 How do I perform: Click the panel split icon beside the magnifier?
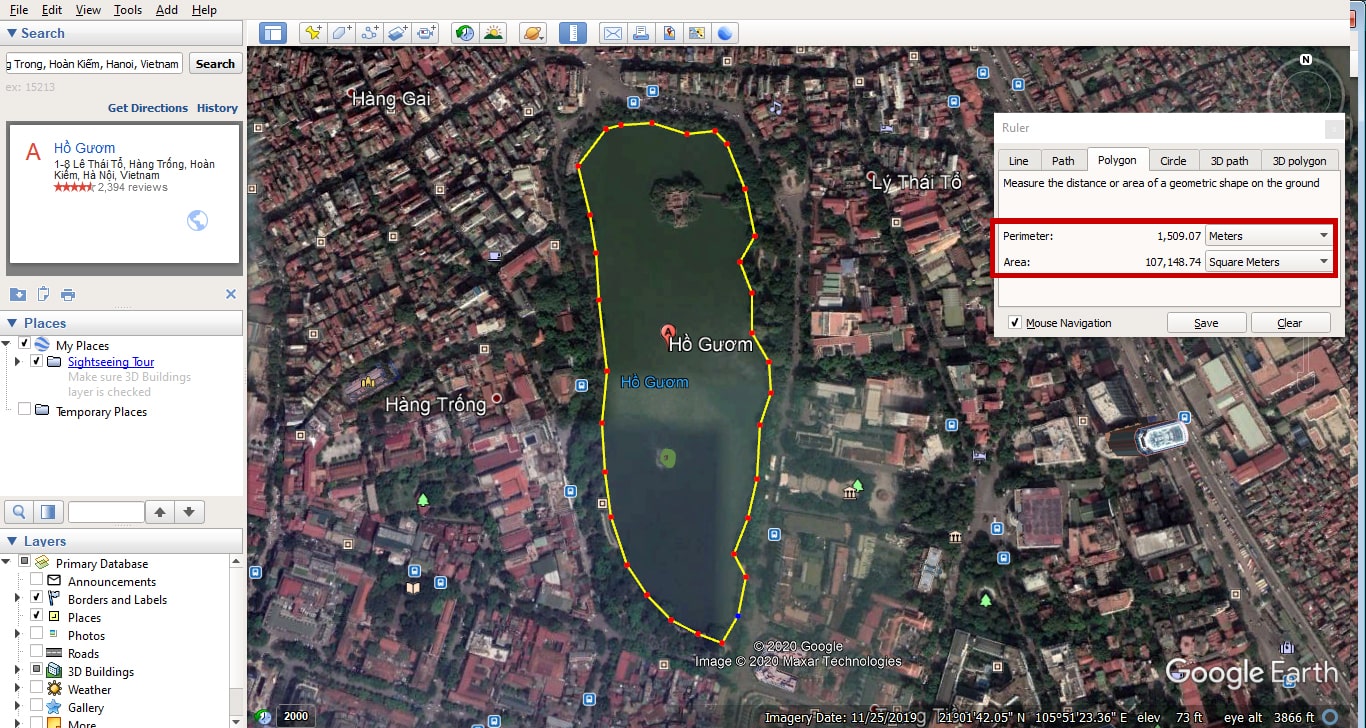coord(48,512)
